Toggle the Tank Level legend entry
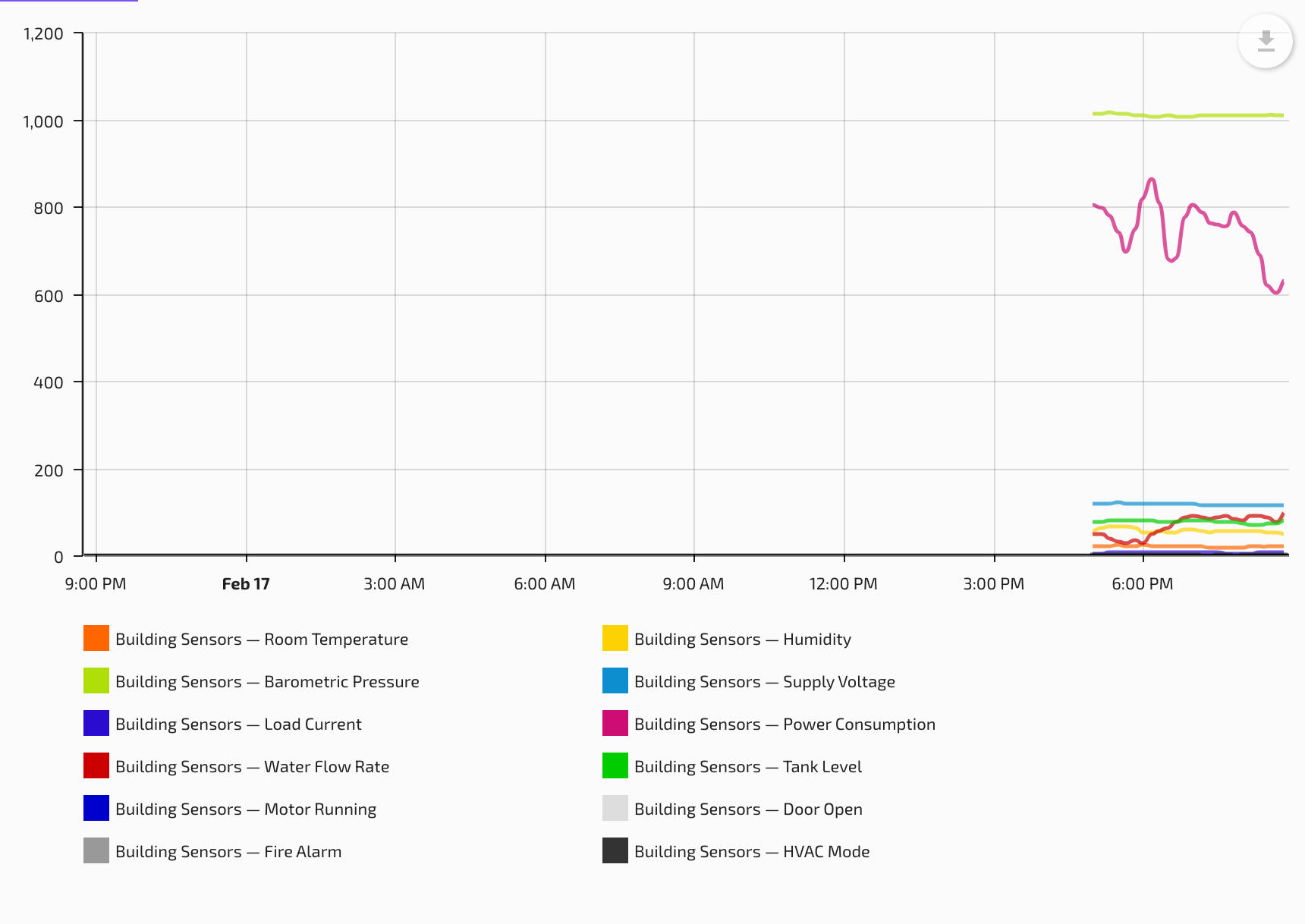1305x924 pixels. tap(748, 766)
